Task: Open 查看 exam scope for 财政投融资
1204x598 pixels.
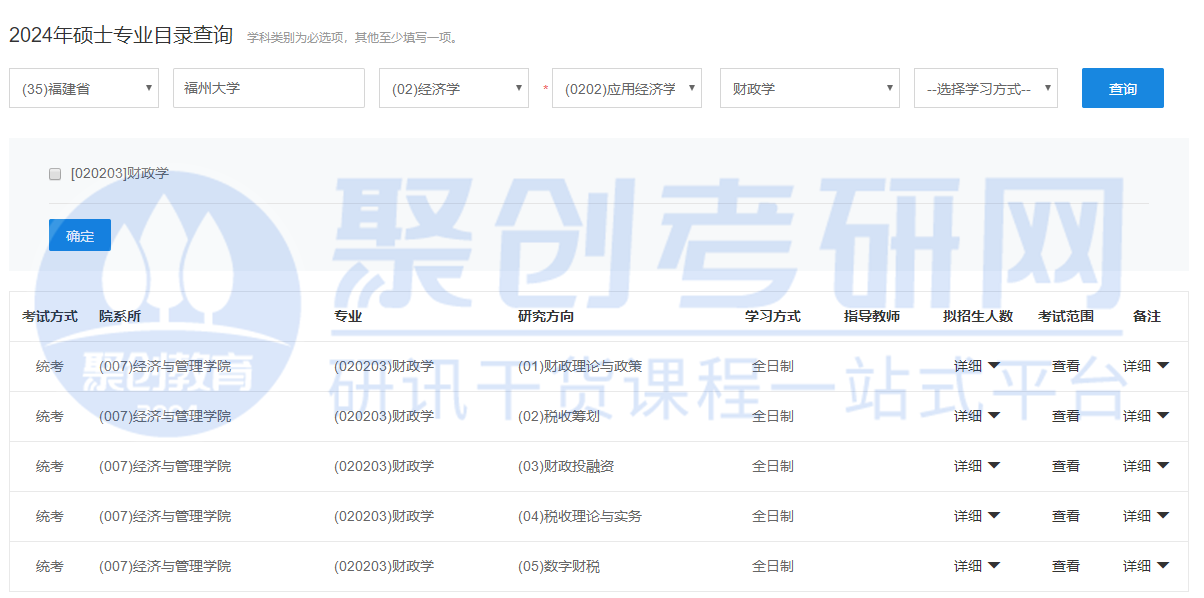Action: point(1066,466)
